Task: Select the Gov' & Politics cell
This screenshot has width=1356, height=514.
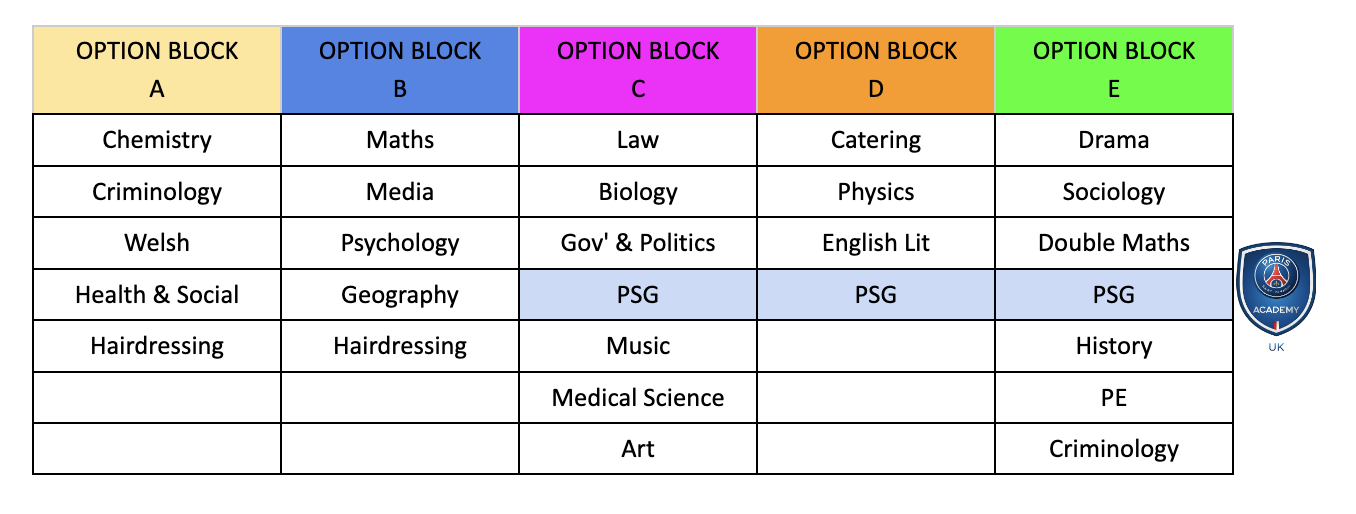Action: tap(638, 243)
